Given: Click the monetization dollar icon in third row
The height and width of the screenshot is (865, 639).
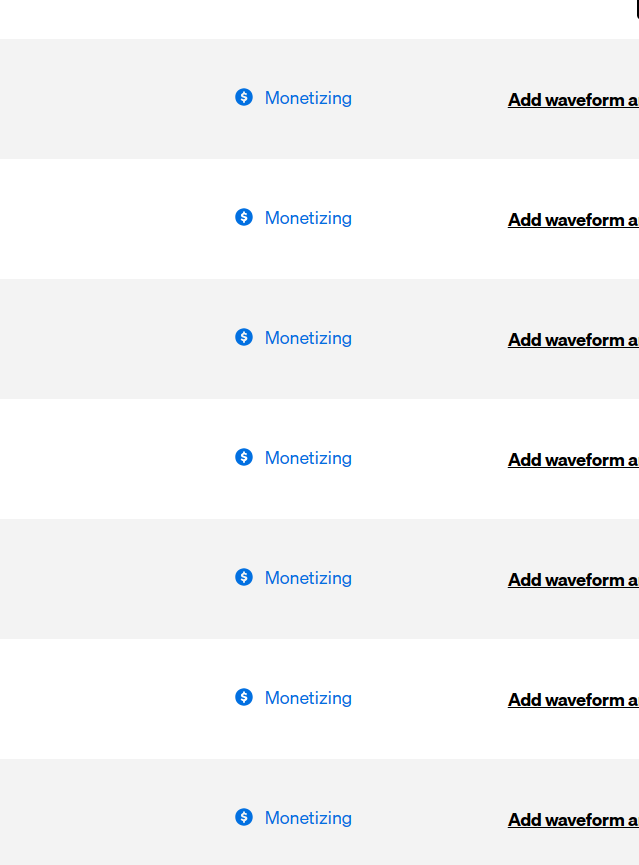Looking at the screenshot, I should 244,337.
